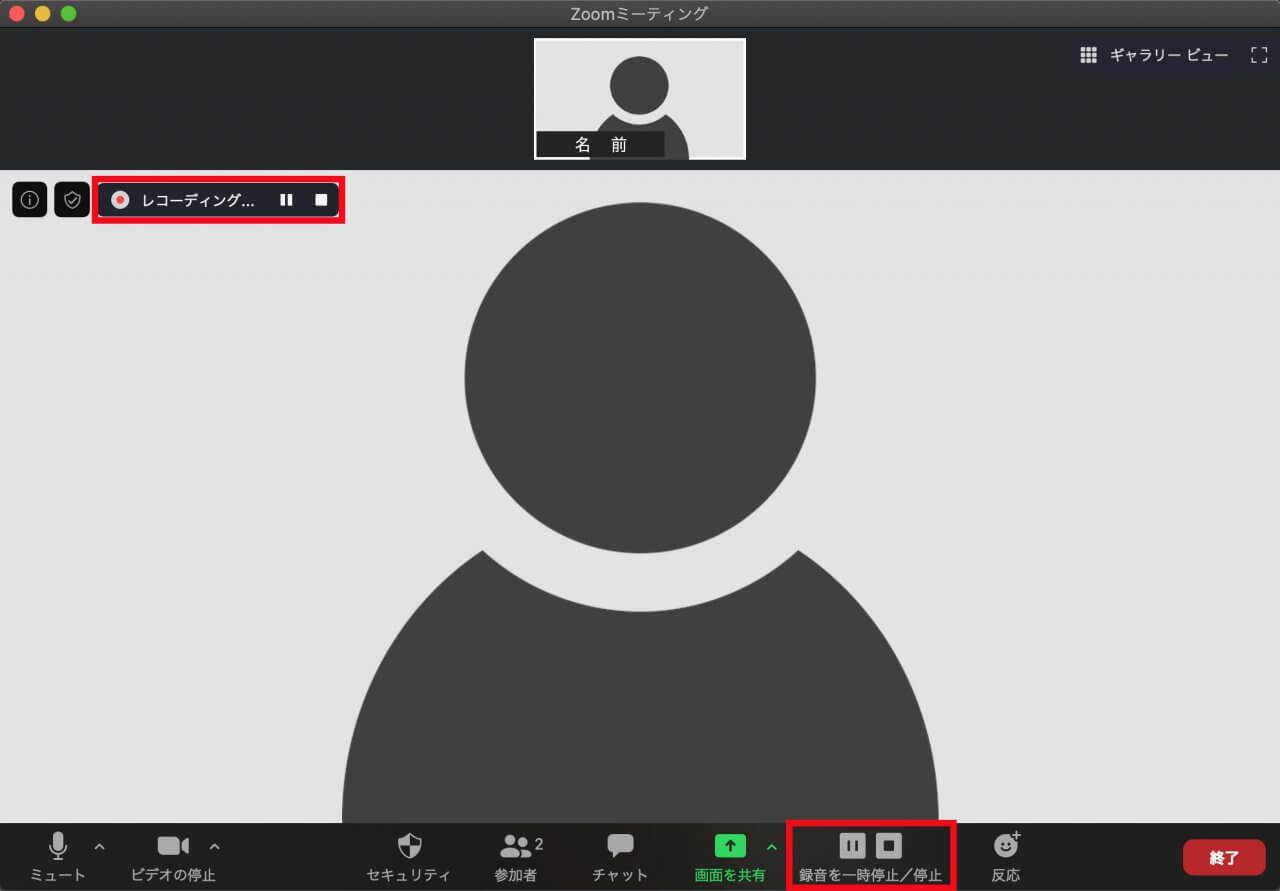Open meeting info circle icon
1280x891 pixels.
[30, 200]
